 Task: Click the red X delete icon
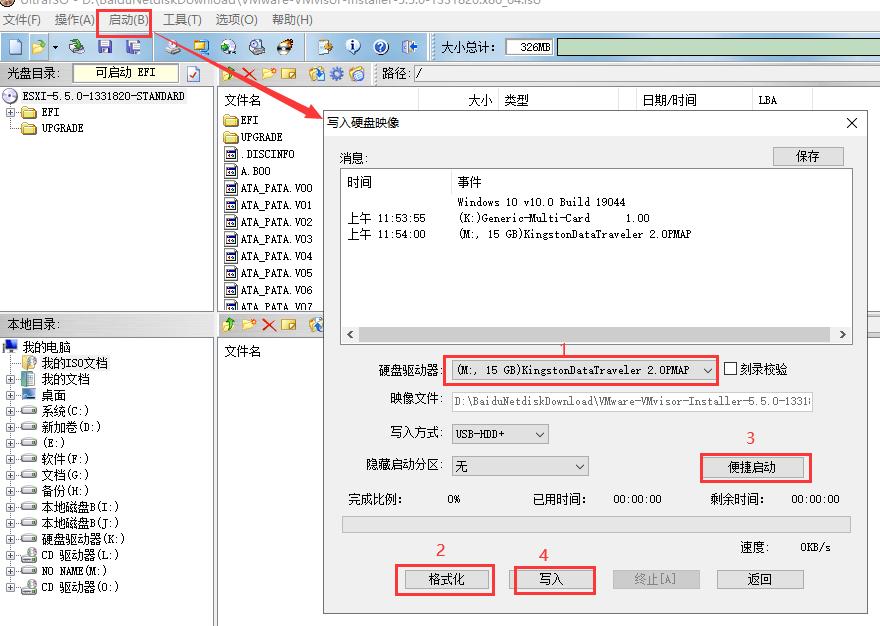tap(248, 72)
